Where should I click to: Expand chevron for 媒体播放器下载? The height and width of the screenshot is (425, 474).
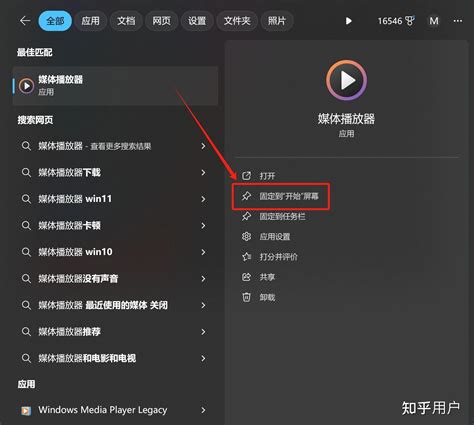point(203,172)
